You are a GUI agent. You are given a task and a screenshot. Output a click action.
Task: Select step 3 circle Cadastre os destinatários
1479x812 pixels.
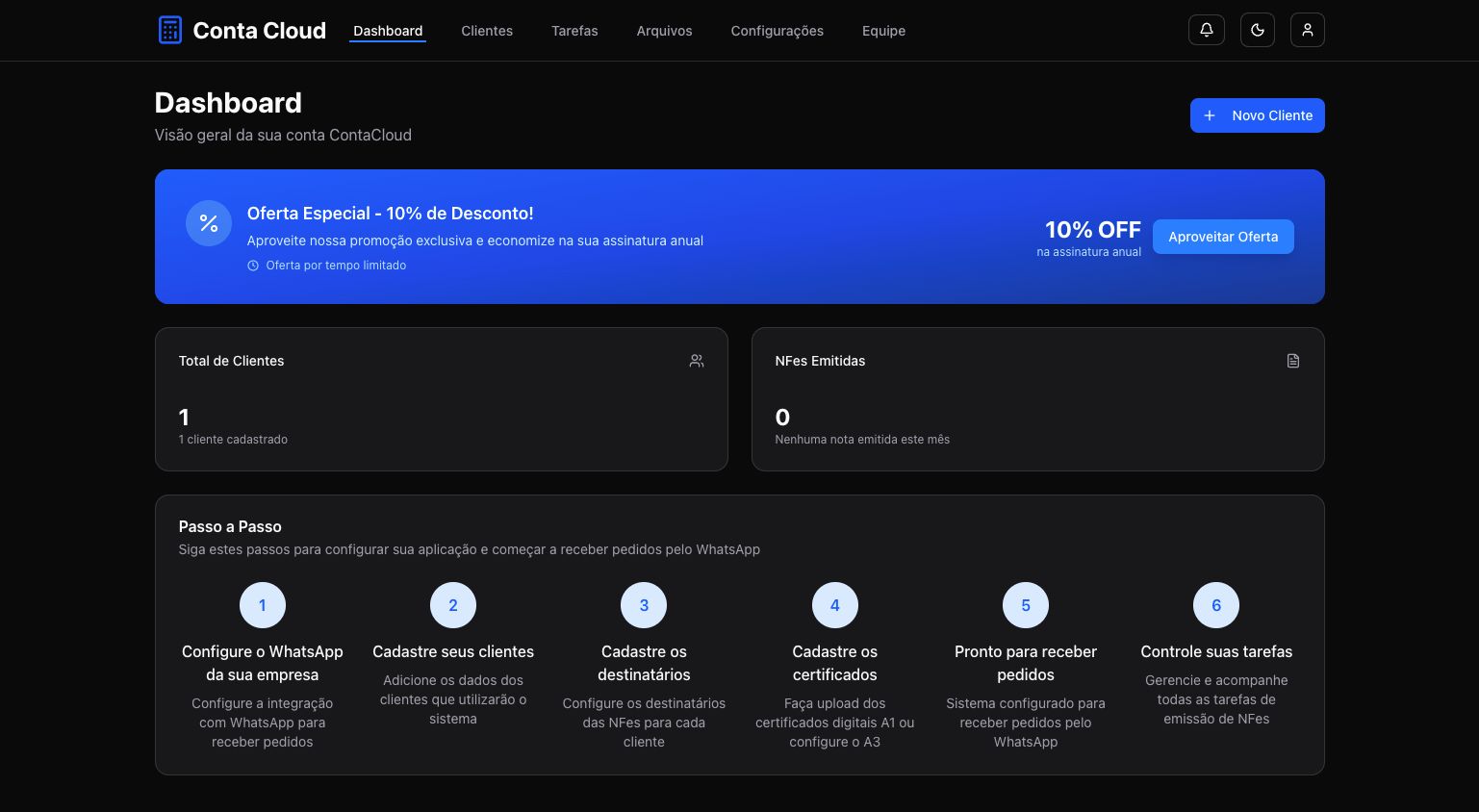point(644,605)
